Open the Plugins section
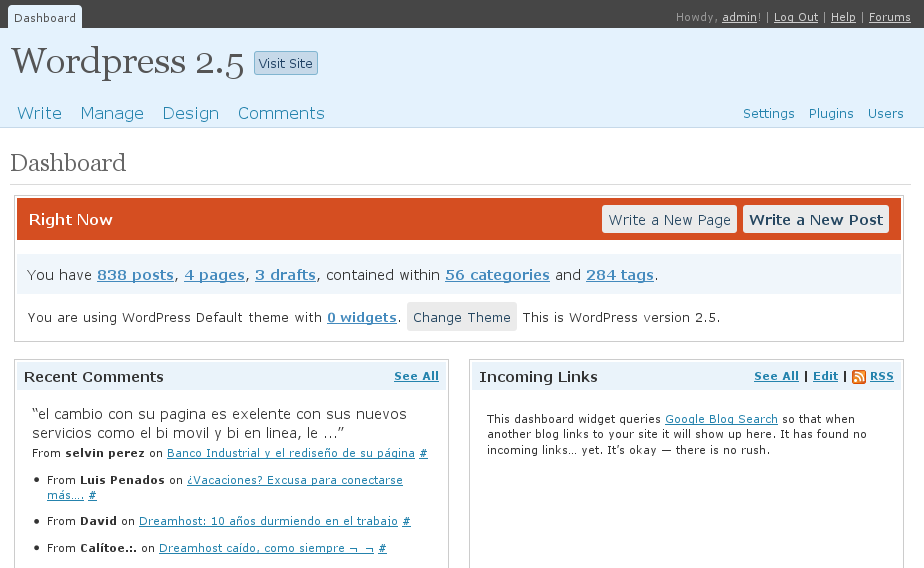The image size is (924, 568). 831,113
